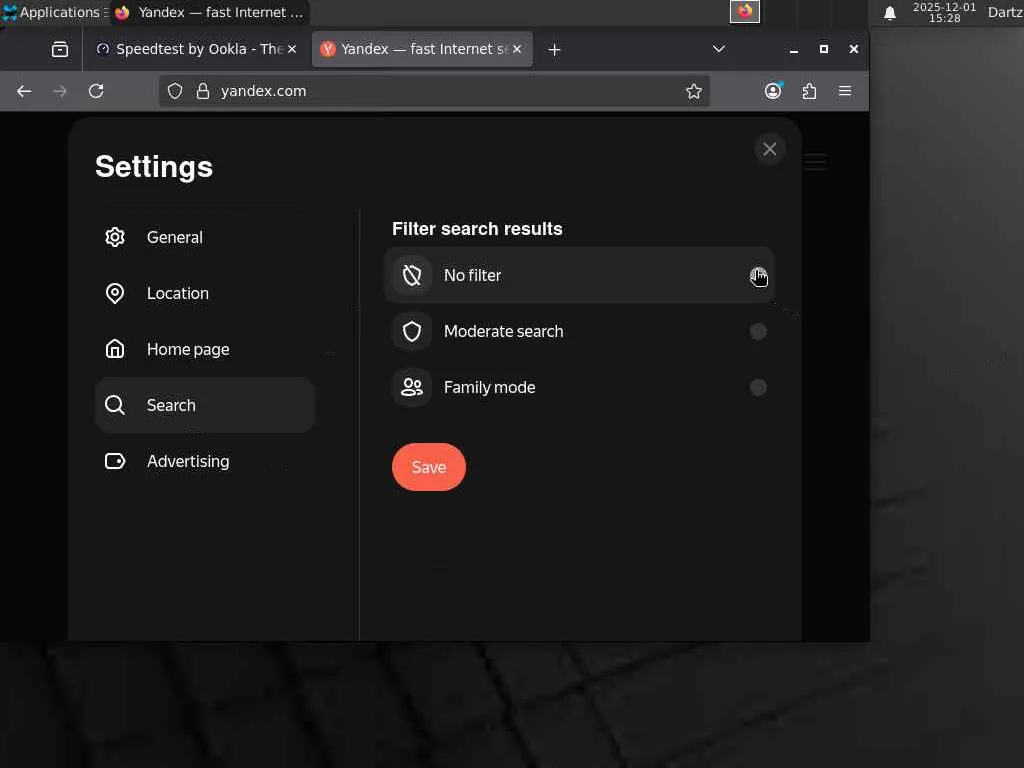Image resolution: width=1024 pixels, height=768 pixels.
Task: Click the Save button
Action: click(428, 467)
